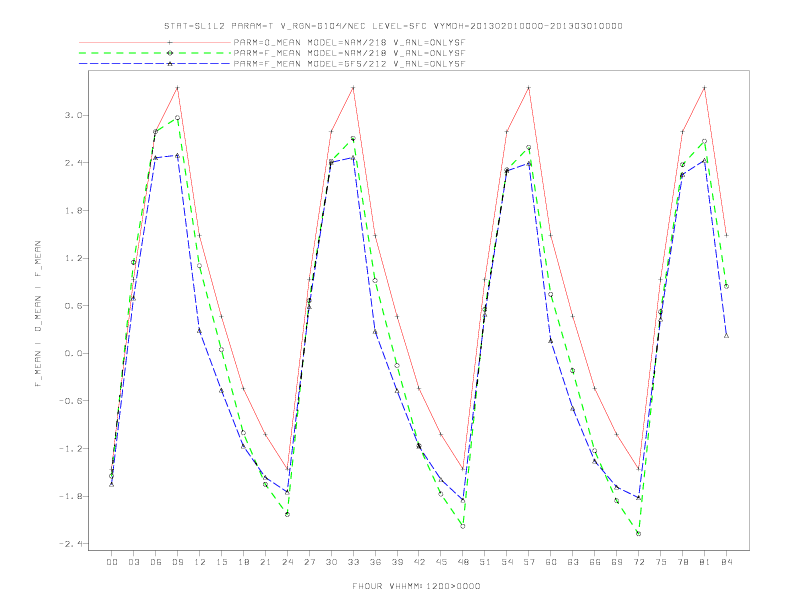Click x-axis forecast hour label 51

(x=485, y=562)
